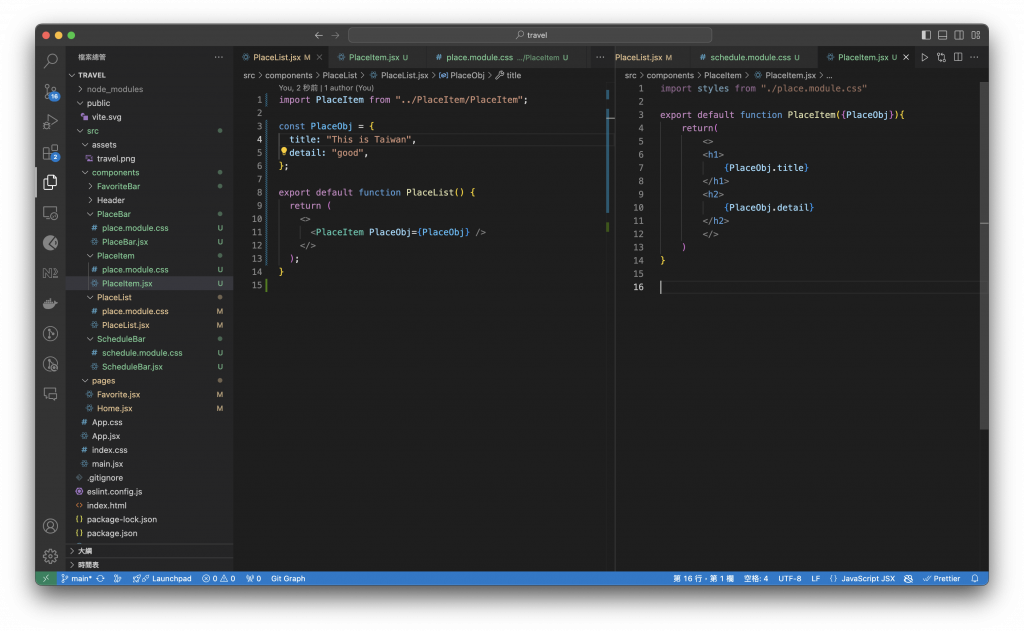
Task: Click the right editor vertical scrollbar
Action: coord(984,255)
